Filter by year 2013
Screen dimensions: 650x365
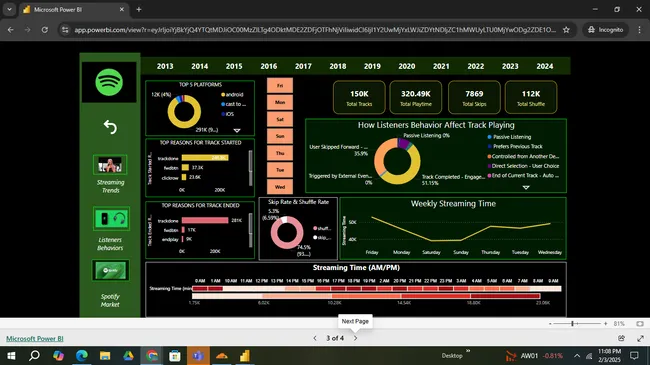coord(165,66)
